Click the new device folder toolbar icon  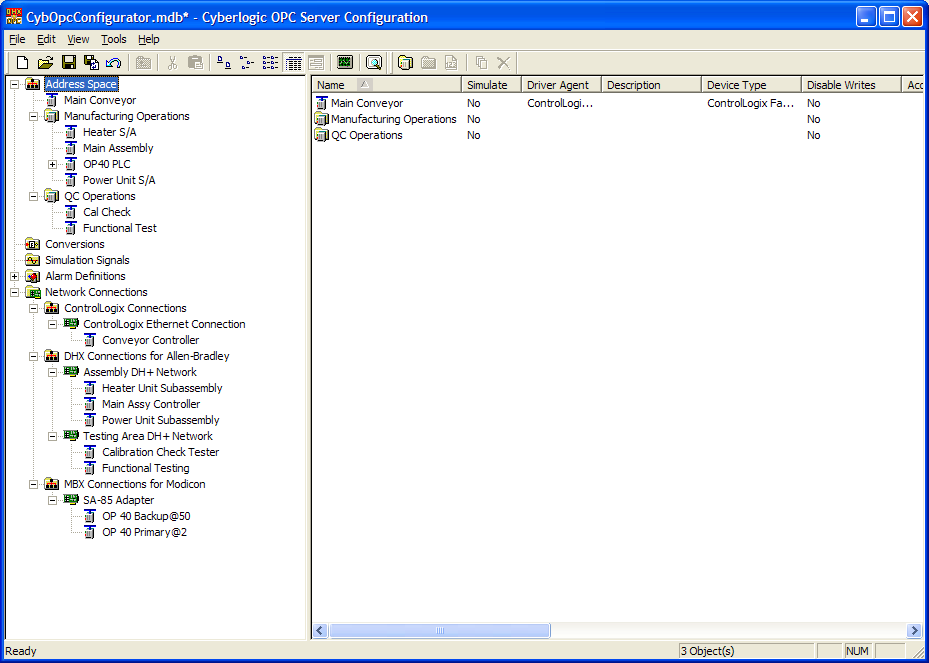405,63
